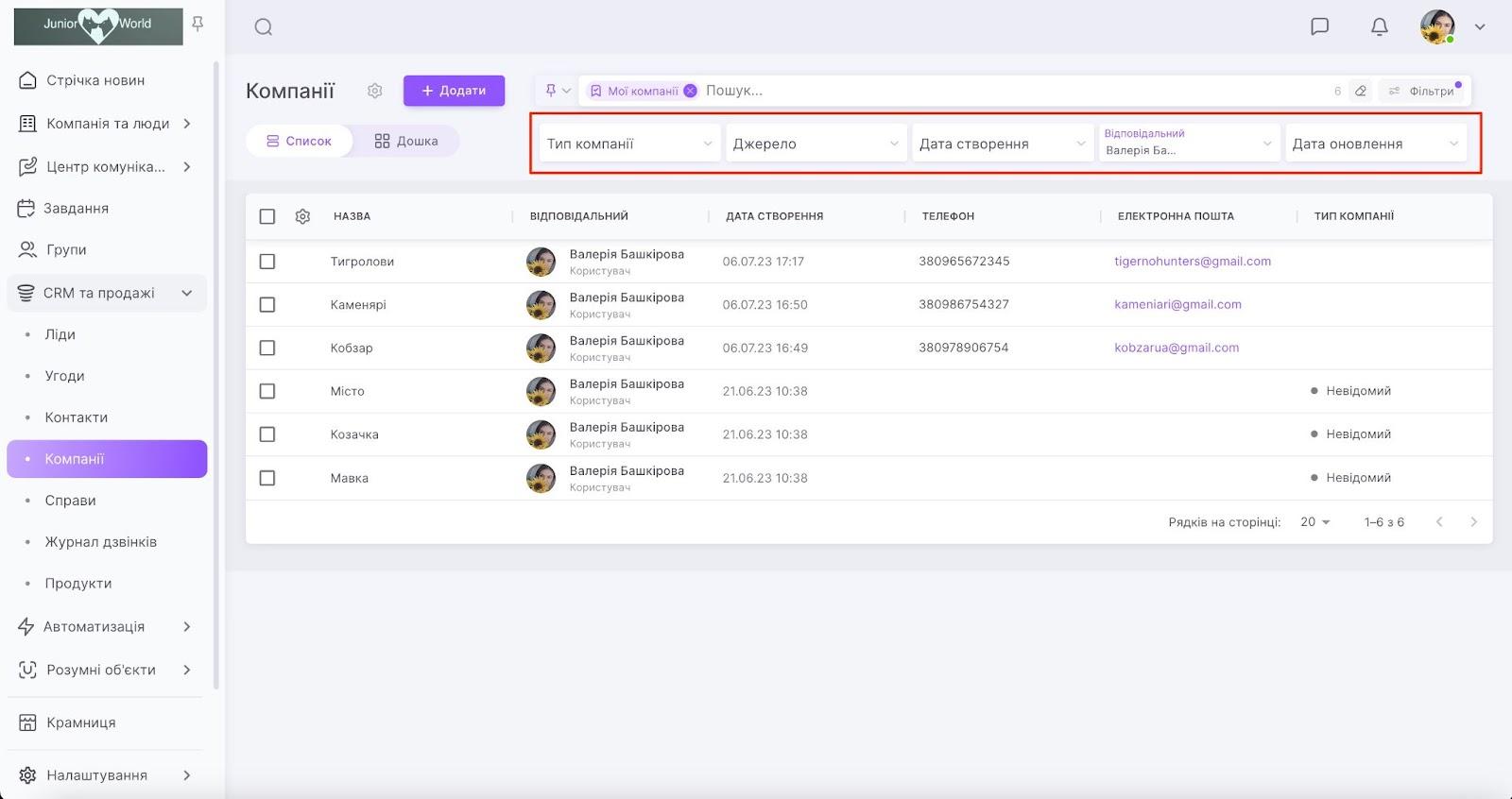
Task: Open Контакти in the CRM sidebar menu
Action: click(77, 417)
